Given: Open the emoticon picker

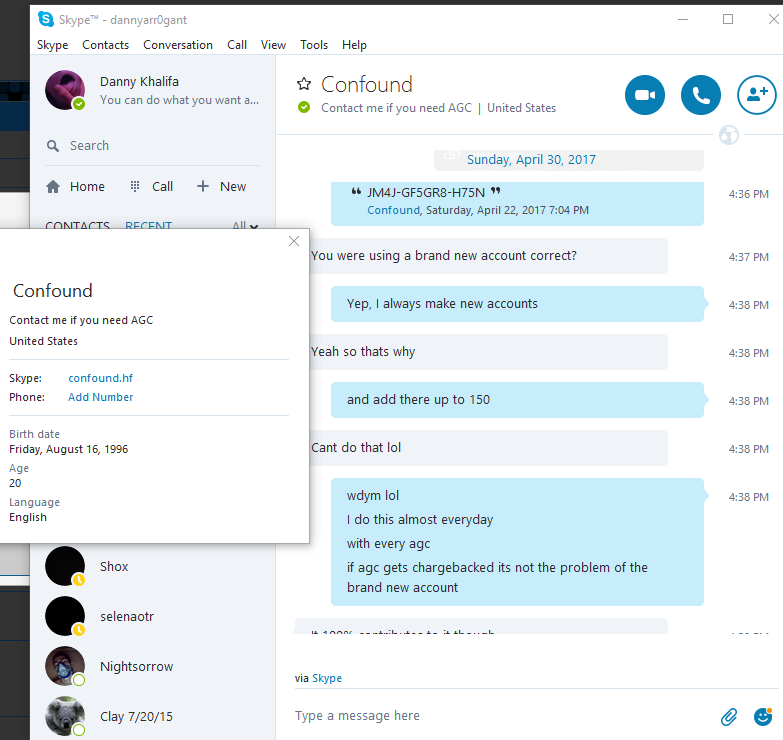Looking at the screenshot, I should pos(763,717).
